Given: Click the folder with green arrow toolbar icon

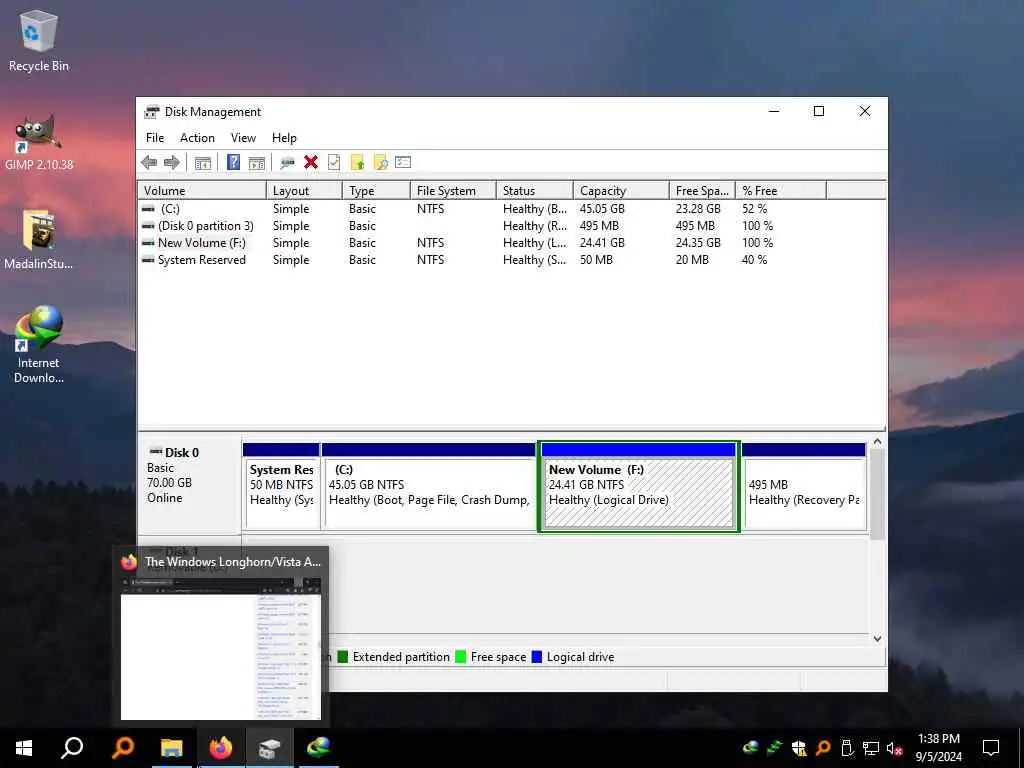Looking at the screenshot, I should (x=357, y=163).
